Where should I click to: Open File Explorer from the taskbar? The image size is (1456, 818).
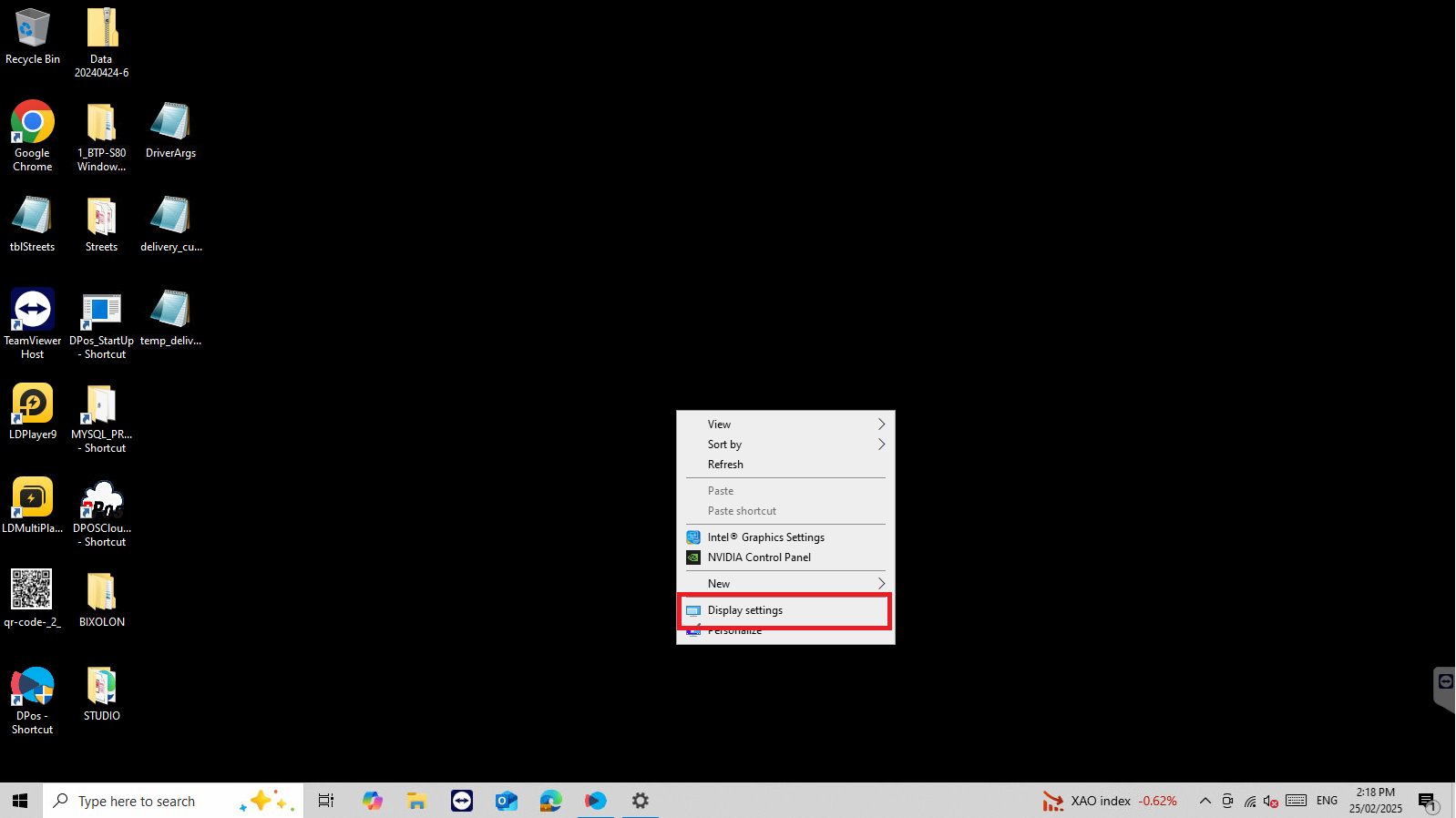point(416,801)
